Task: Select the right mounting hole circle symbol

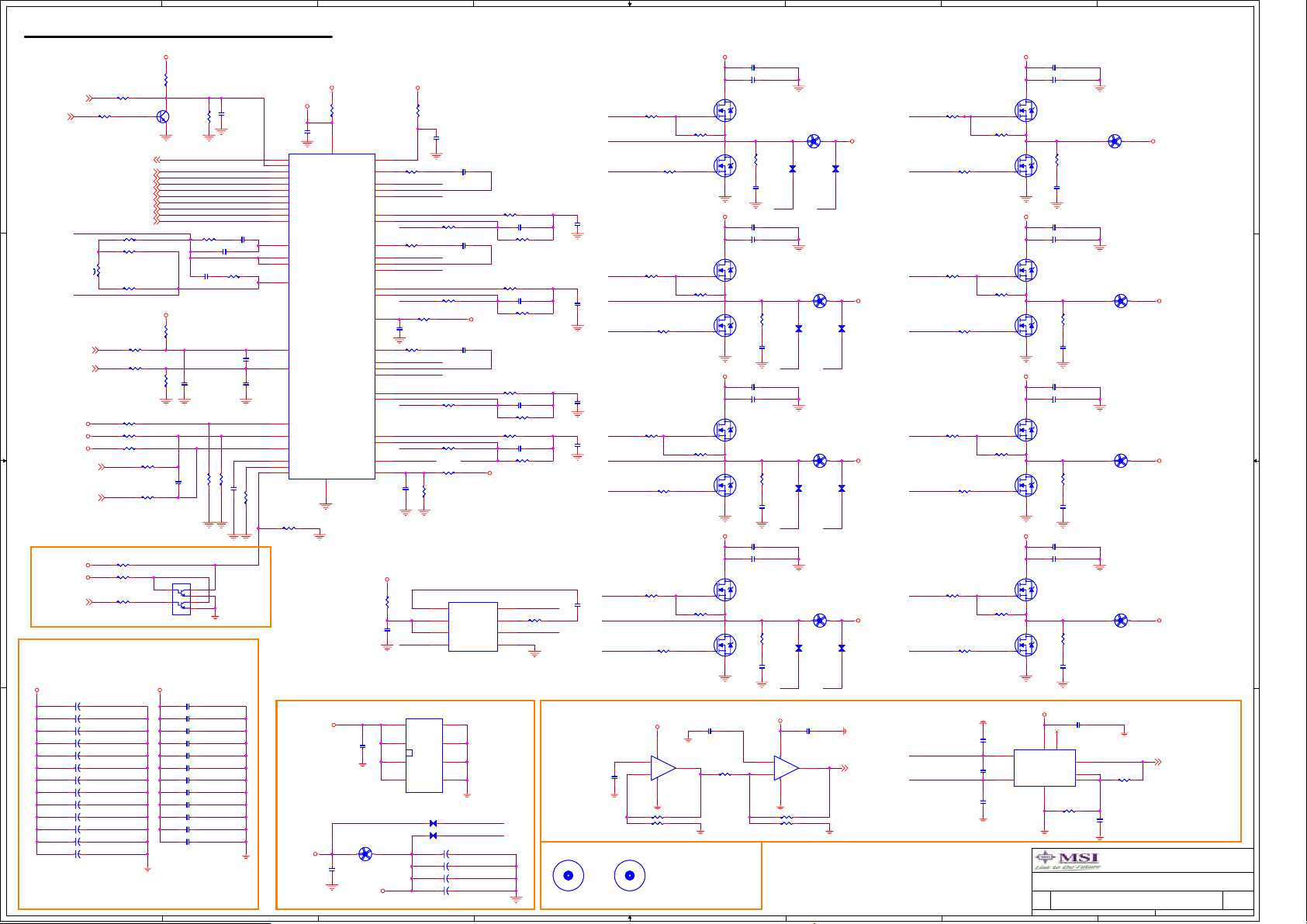Action: point(630,875)
